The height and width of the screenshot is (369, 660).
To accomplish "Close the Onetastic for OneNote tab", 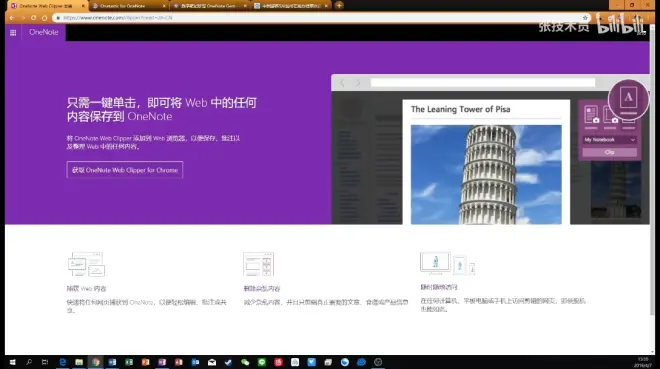I will (x=164, y=6).
